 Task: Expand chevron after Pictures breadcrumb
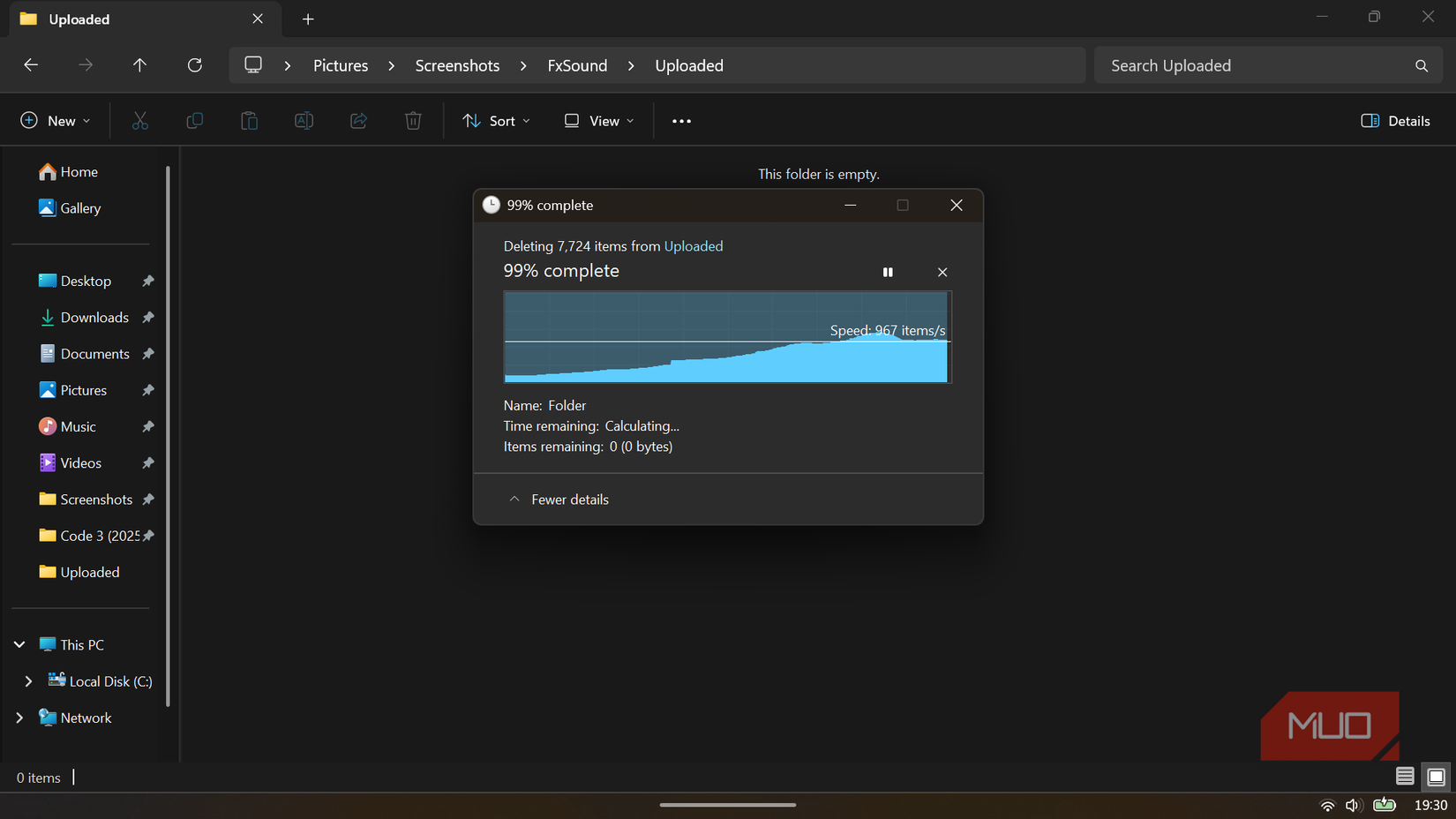pyautogui.click(x=392, y=65)
